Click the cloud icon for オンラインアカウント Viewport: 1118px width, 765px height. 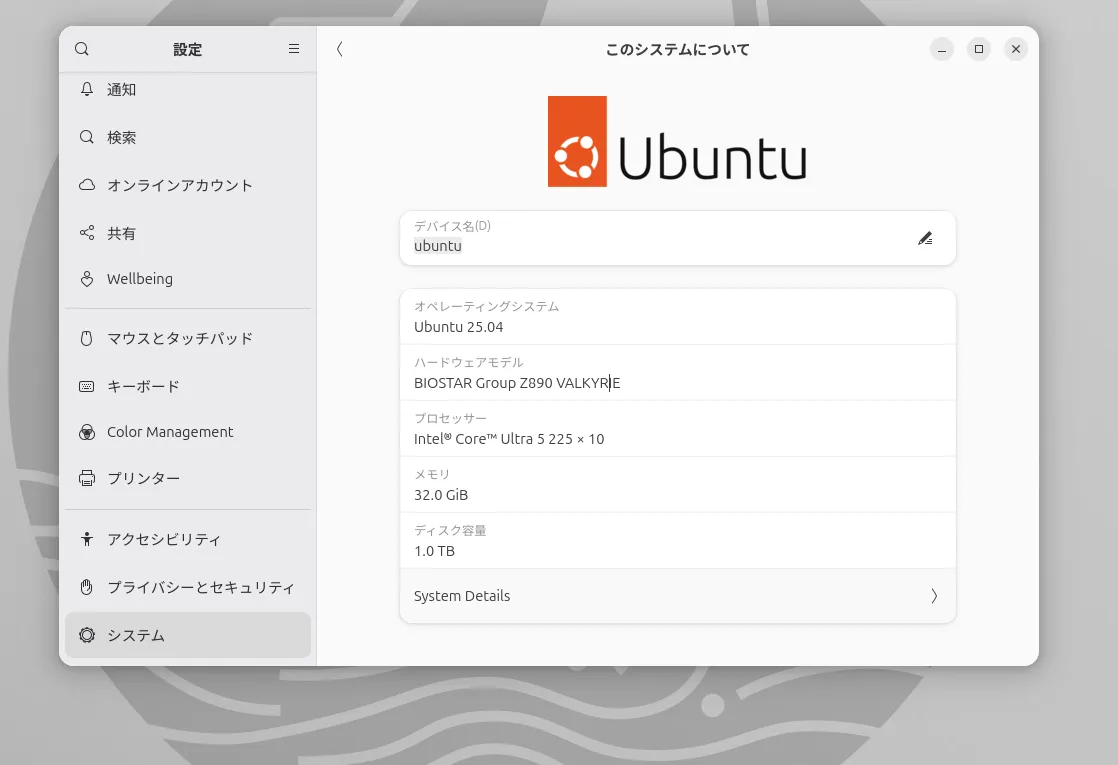pos(87,185)
